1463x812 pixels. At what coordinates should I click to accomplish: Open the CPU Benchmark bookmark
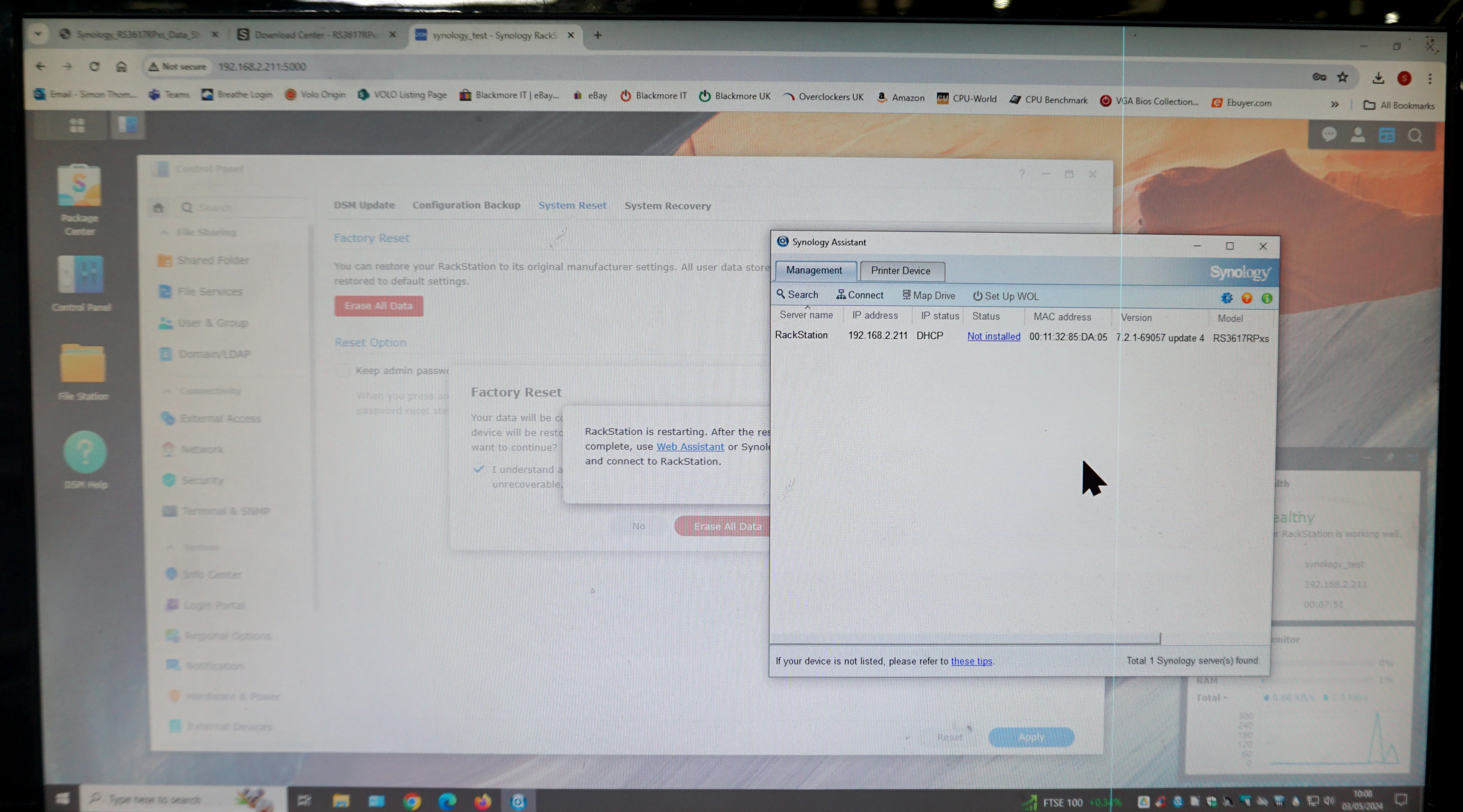(x=1048, y=100)
